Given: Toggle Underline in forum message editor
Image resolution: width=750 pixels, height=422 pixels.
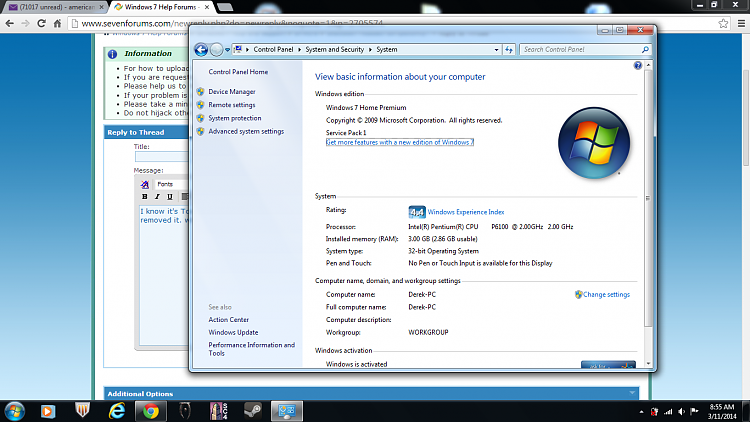Looking at the screenshot, I should [x=169, y=197].
